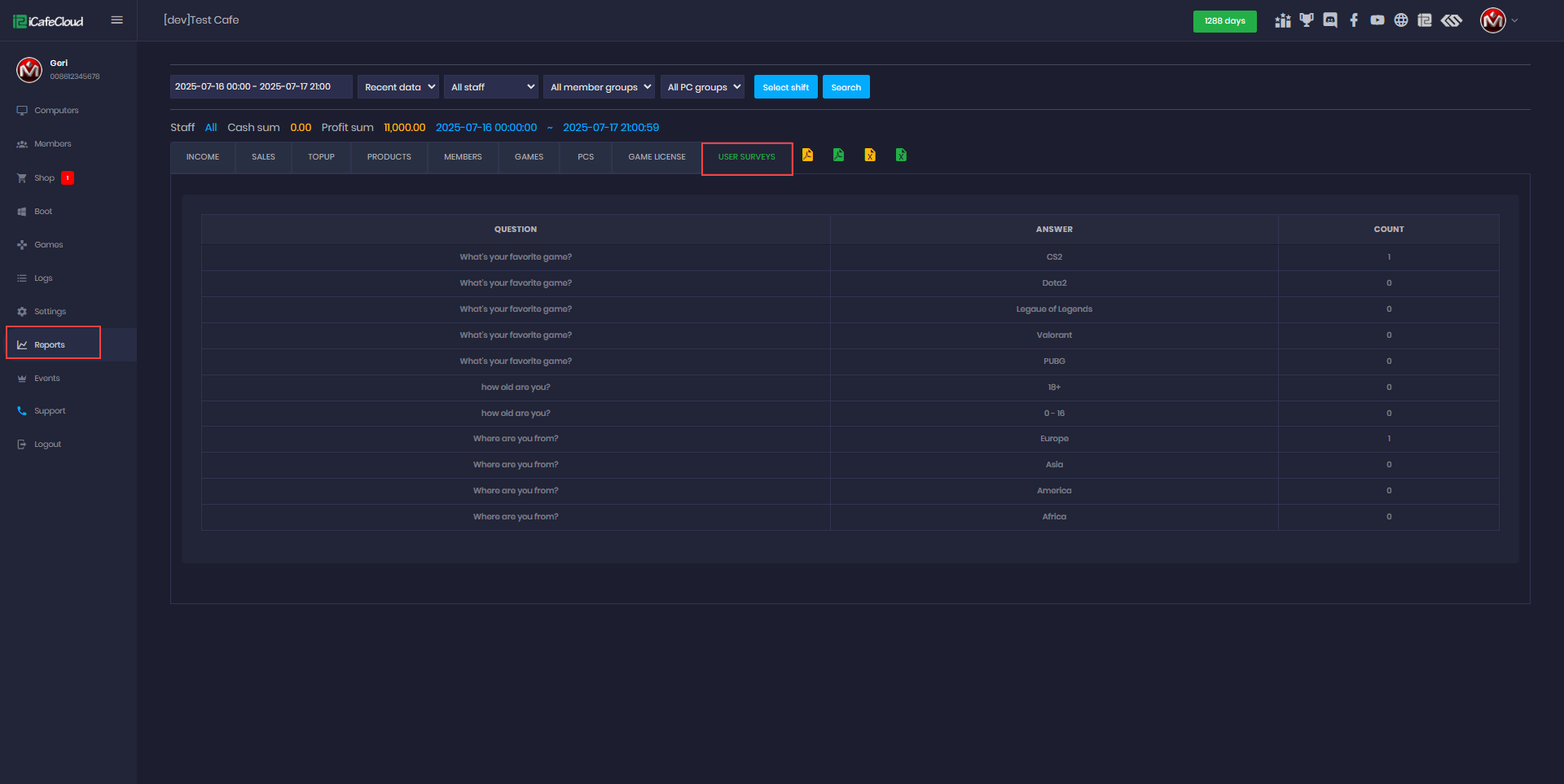Click the trophy icon in header
The image size is (1564, 784).
click(x=1307, y=20)
